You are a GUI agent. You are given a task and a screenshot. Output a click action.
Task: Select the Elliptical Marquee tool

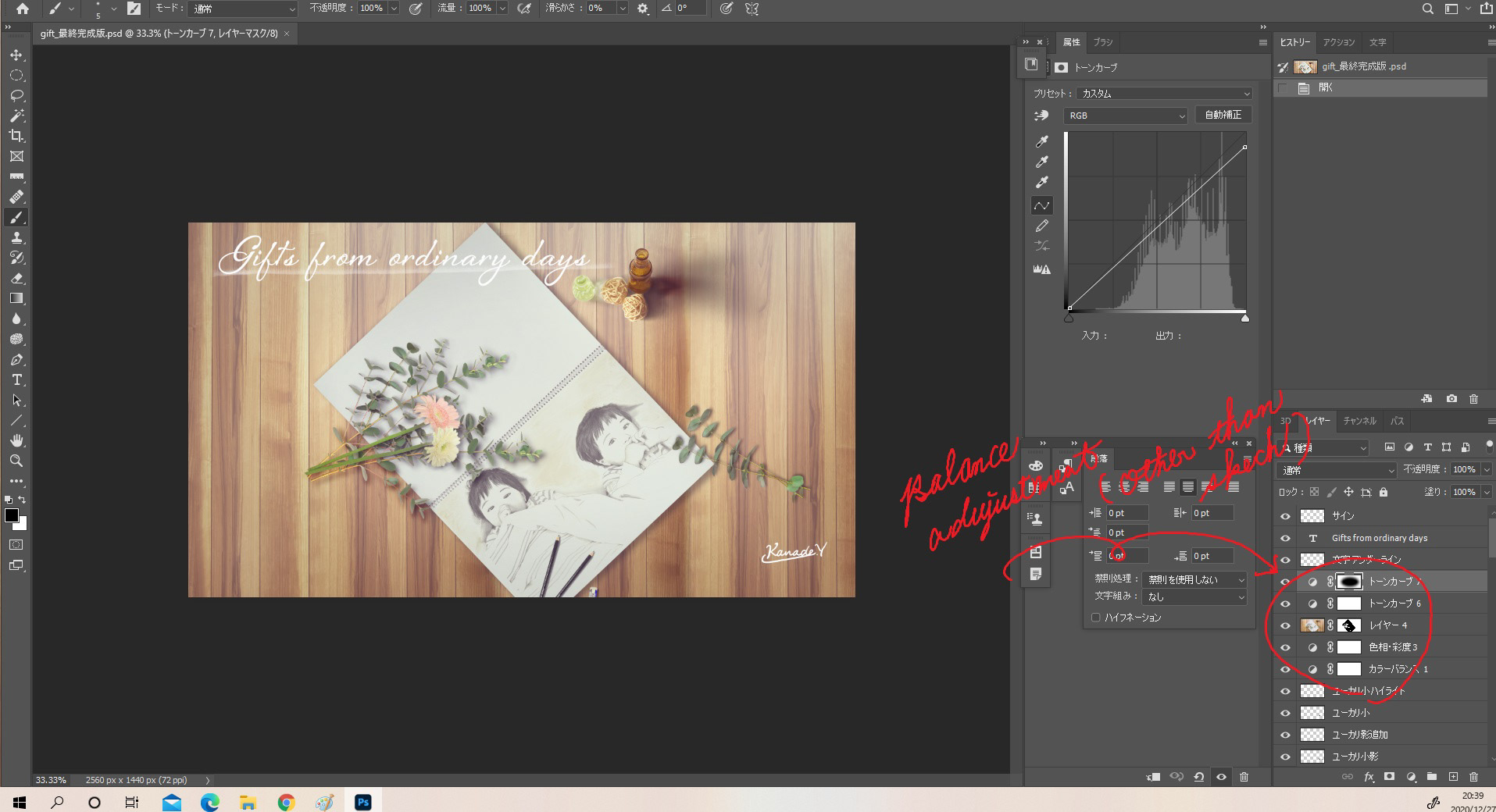(16, 76)
